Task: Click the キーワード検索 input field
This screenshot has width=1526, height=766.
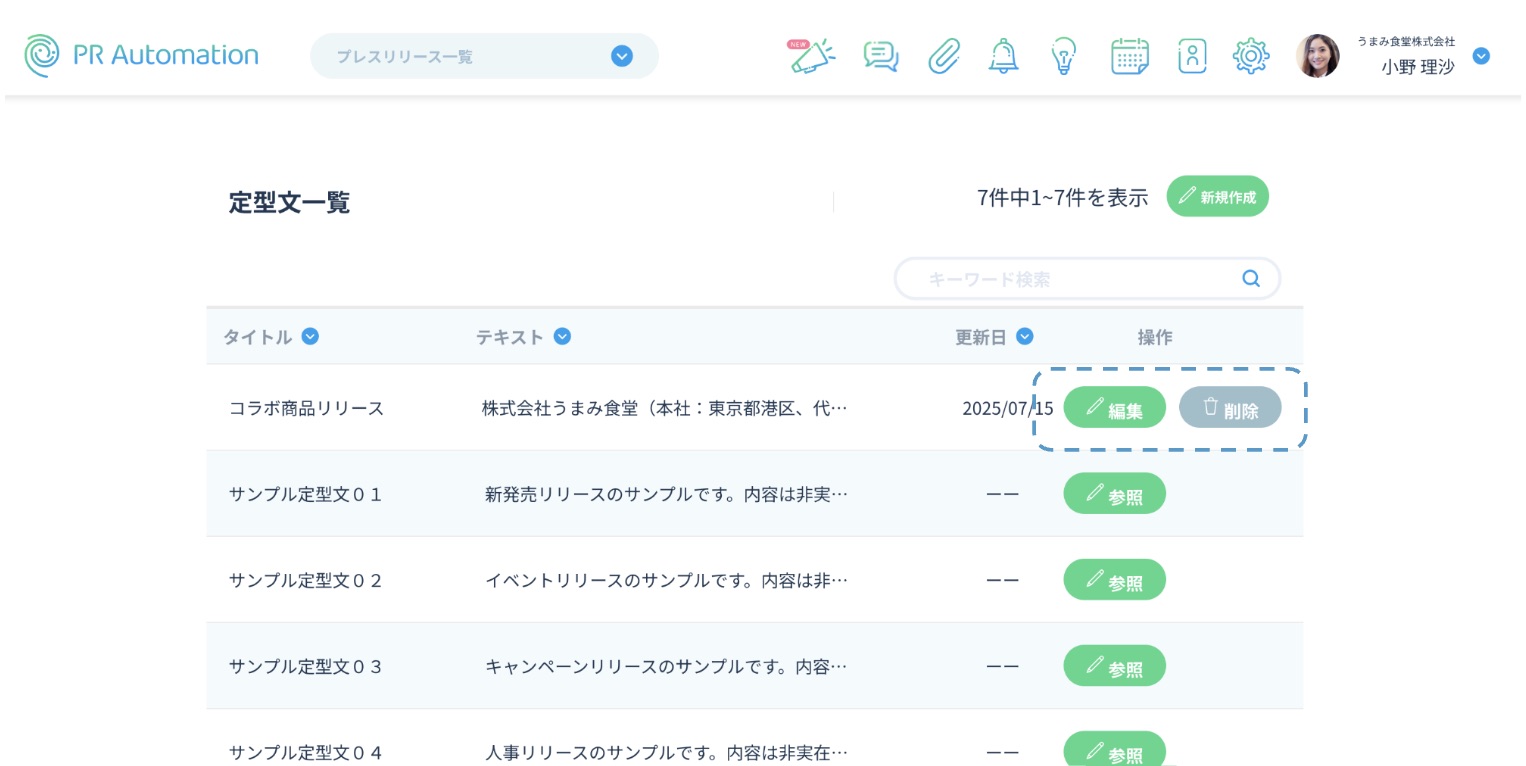Action: coord(1075,279)
